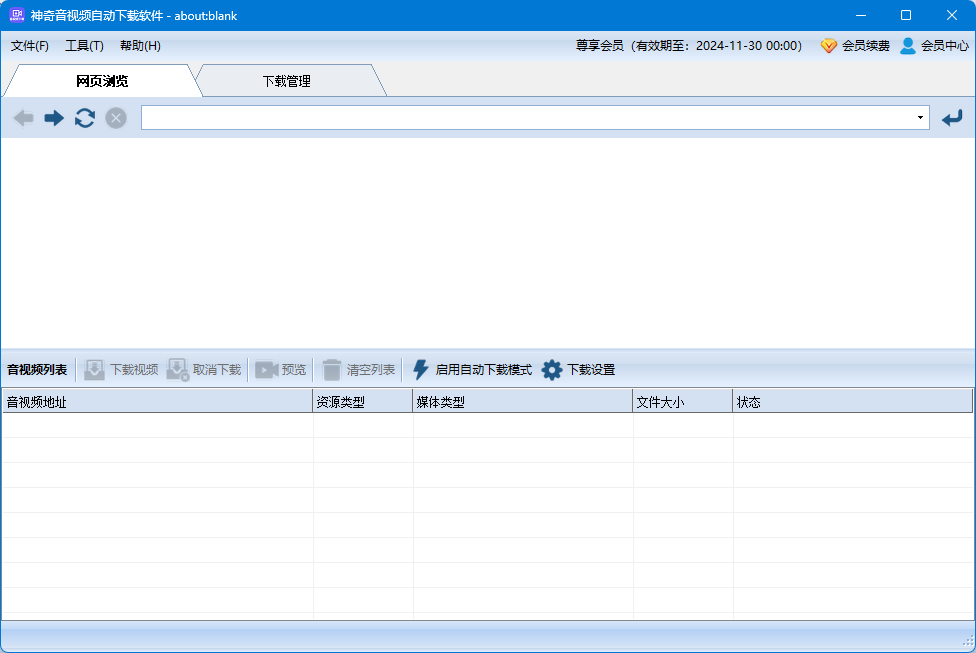Switch to the 下载管理 tab
Viewport: 976px width, 653px height.
coord(286,81)
